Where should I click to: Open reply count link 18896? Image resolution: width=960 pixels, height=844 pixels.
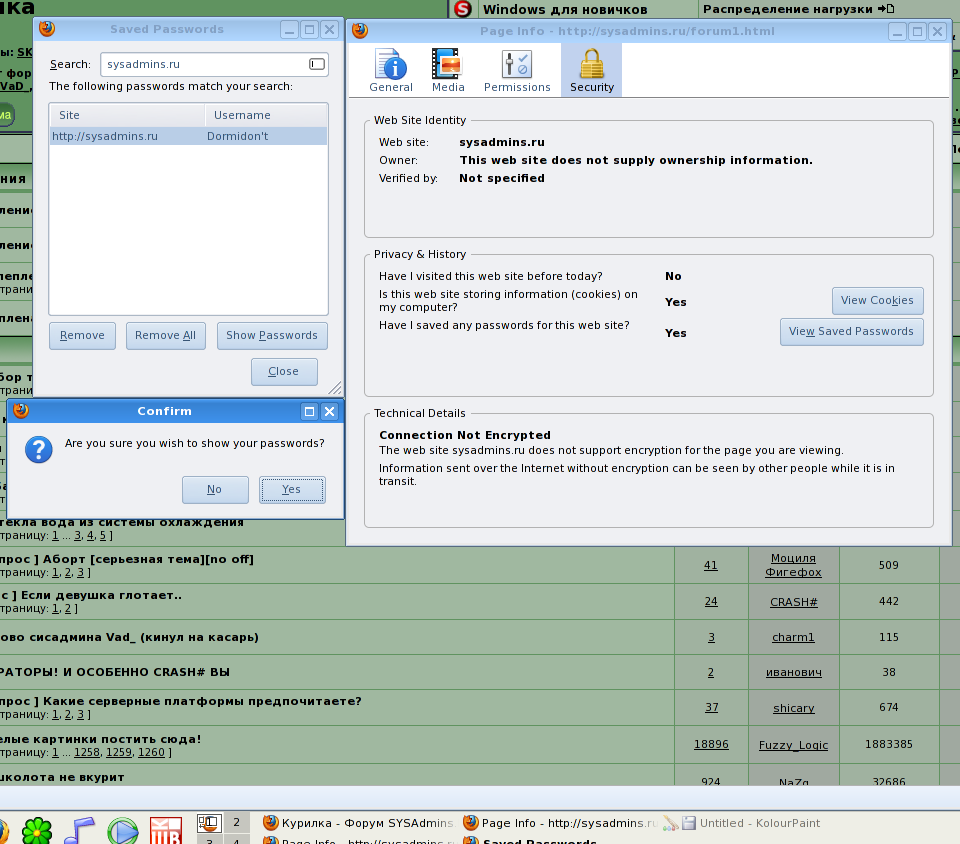pyautogui.click(x=711, y=744)
